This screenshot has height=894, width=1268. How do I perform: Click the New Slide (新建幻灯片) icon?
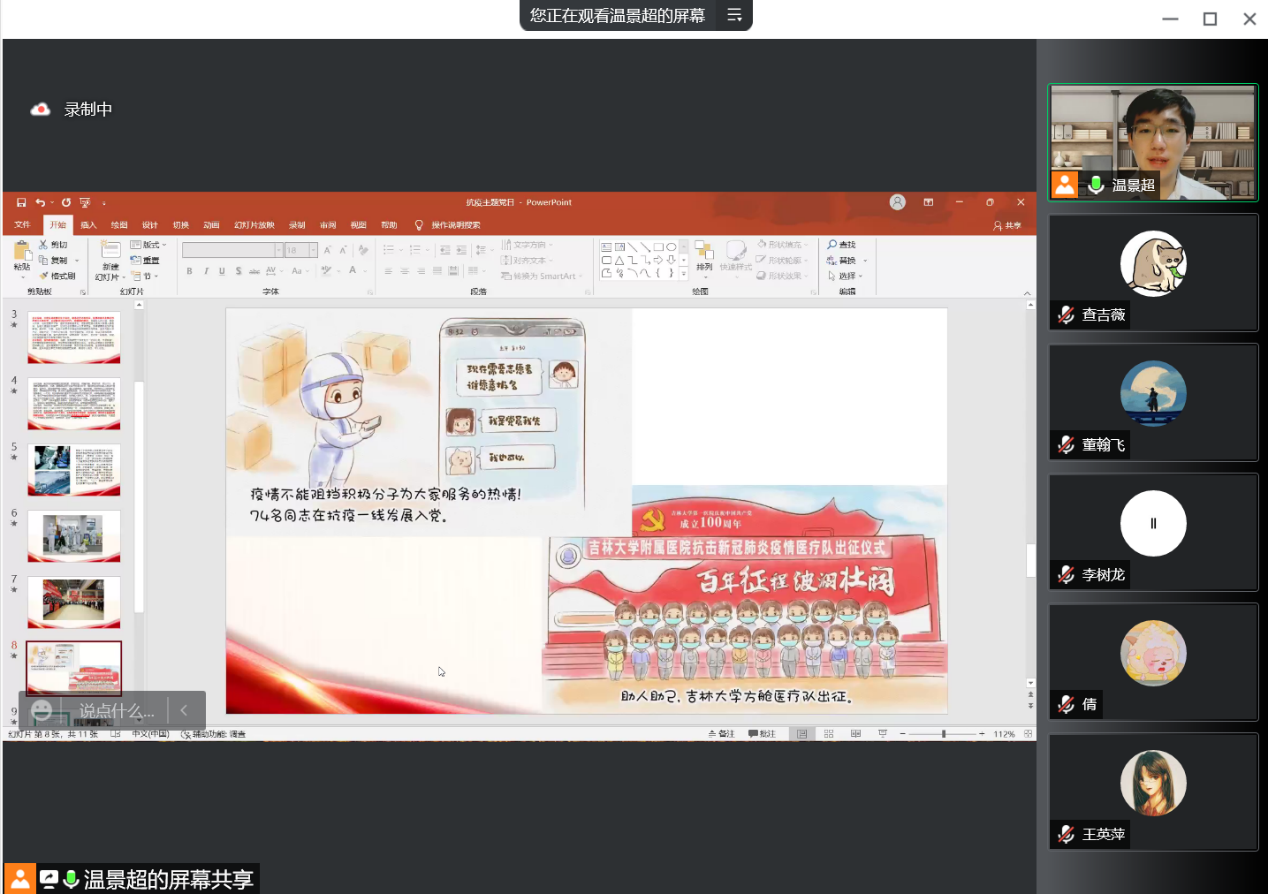(x=109, y=252)
